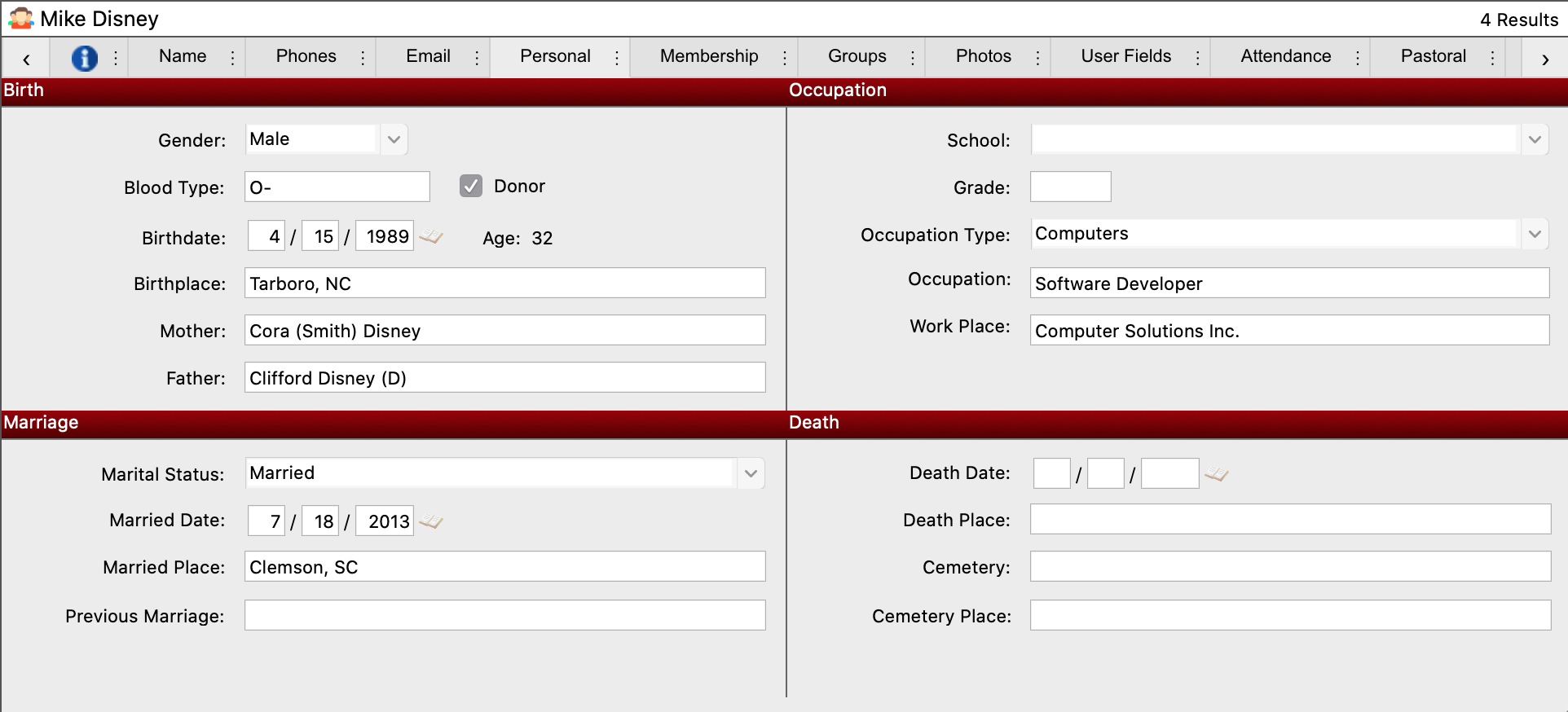Expand the School dropdown

pos(1535,139)
